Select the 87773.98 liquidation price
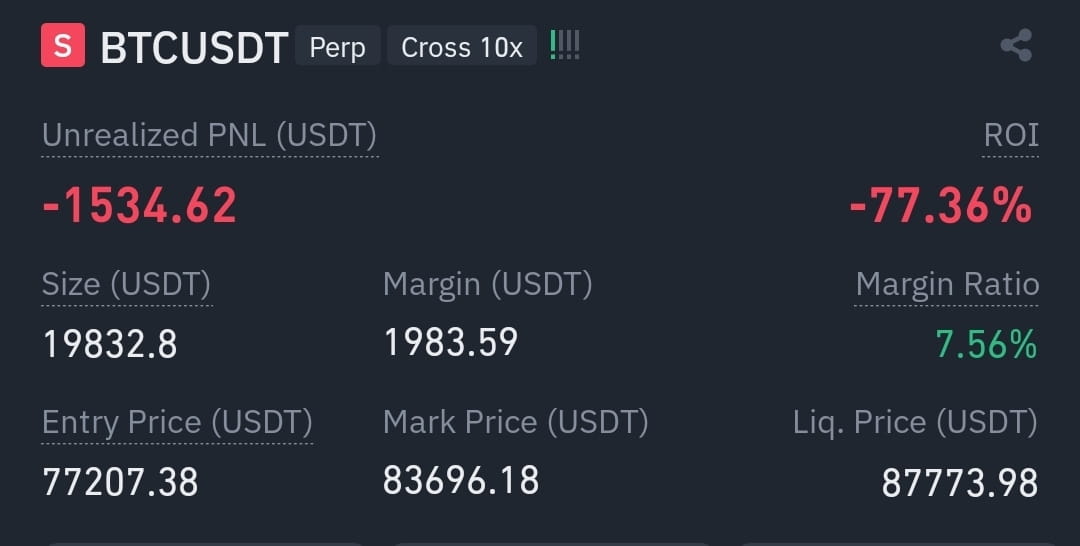This screenshot has height=546, width=1080. tap(959, 483)
